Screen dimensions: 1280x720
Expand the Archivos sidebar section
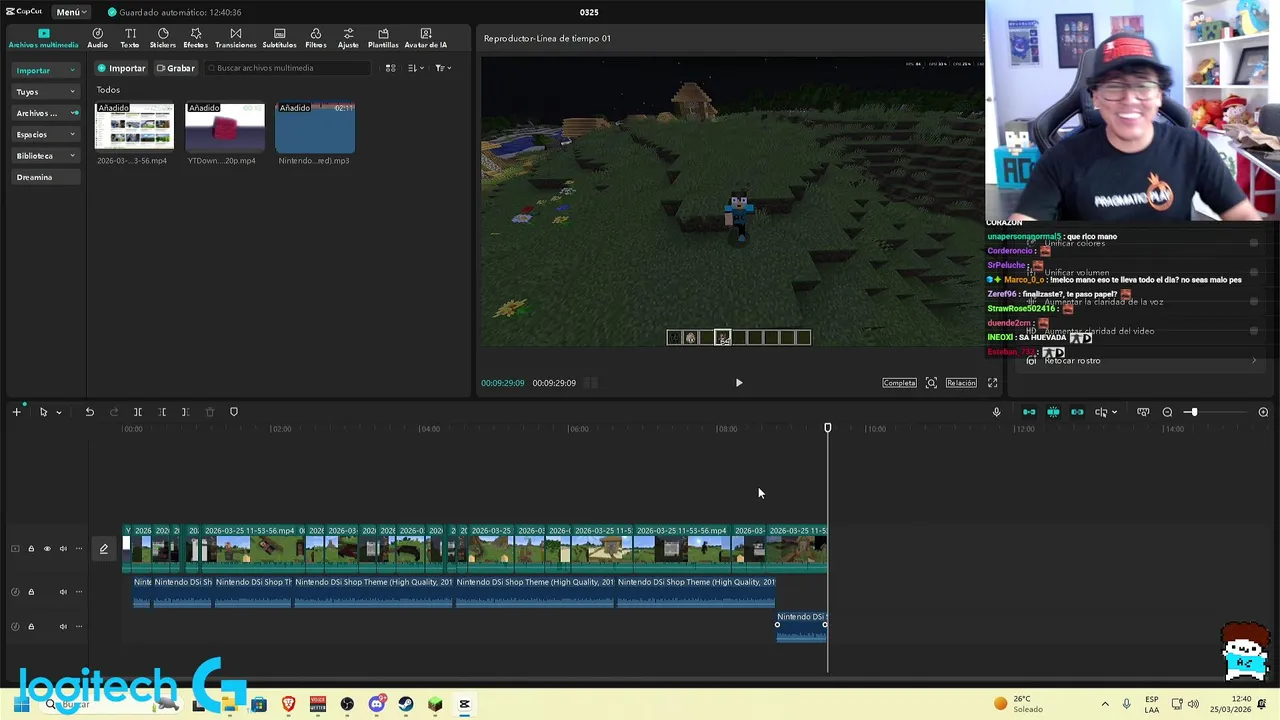(x=45, y=113)
